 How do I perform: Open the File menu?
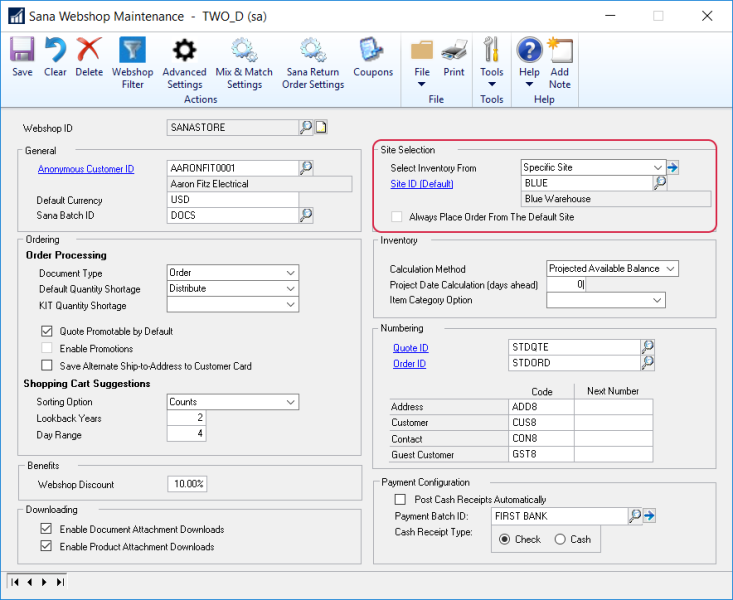coord(422,64)
